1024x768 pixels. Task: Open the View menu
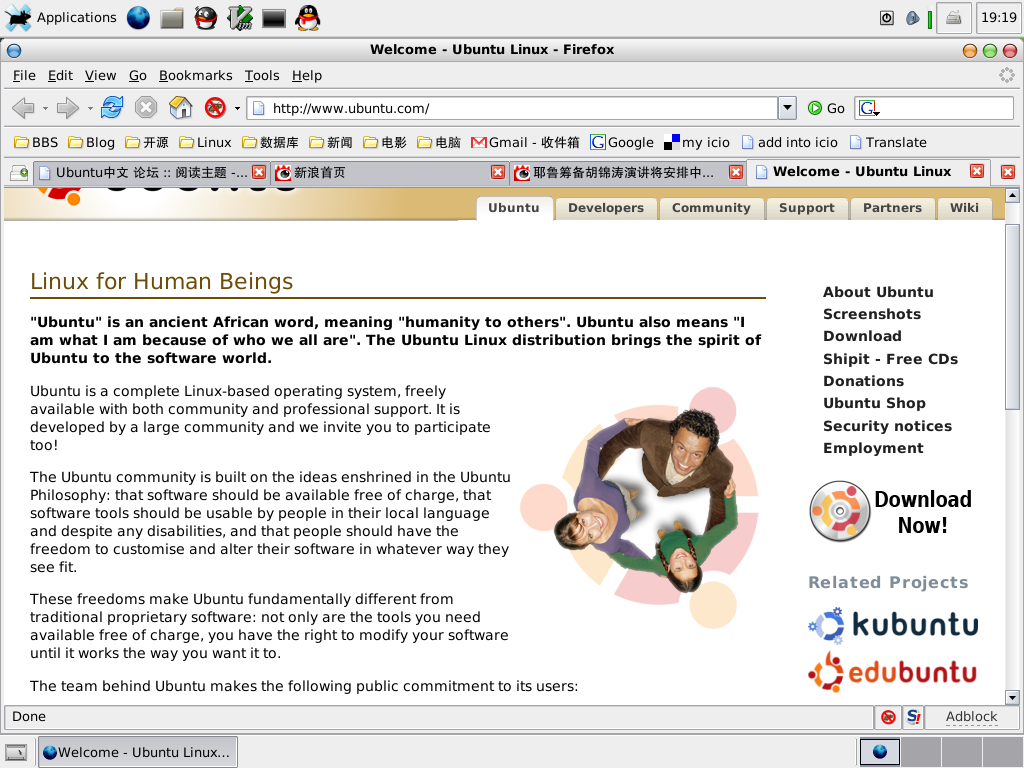click(x=100, y=76)
